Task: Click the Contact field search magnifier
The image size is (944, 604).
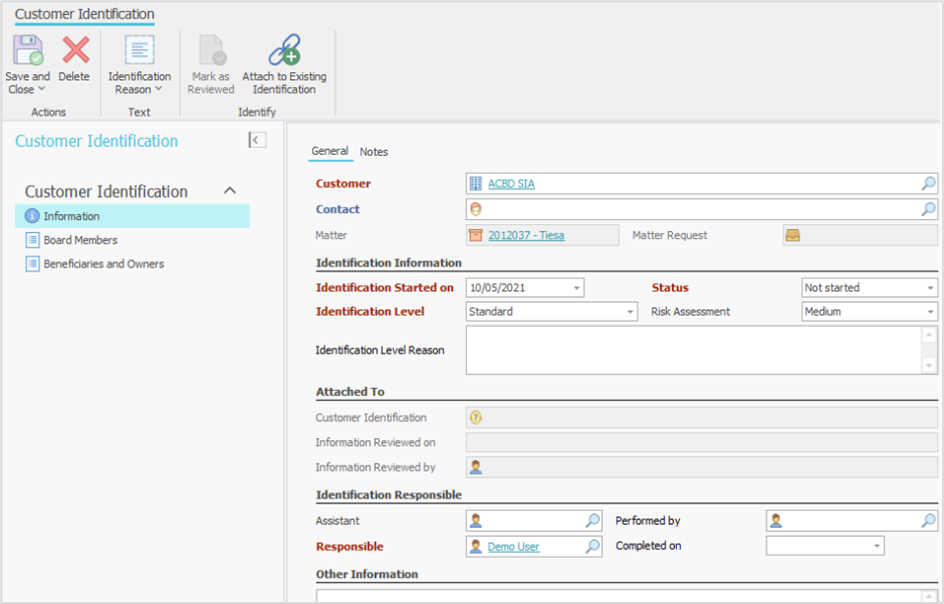Action: (x=928, y=210)
